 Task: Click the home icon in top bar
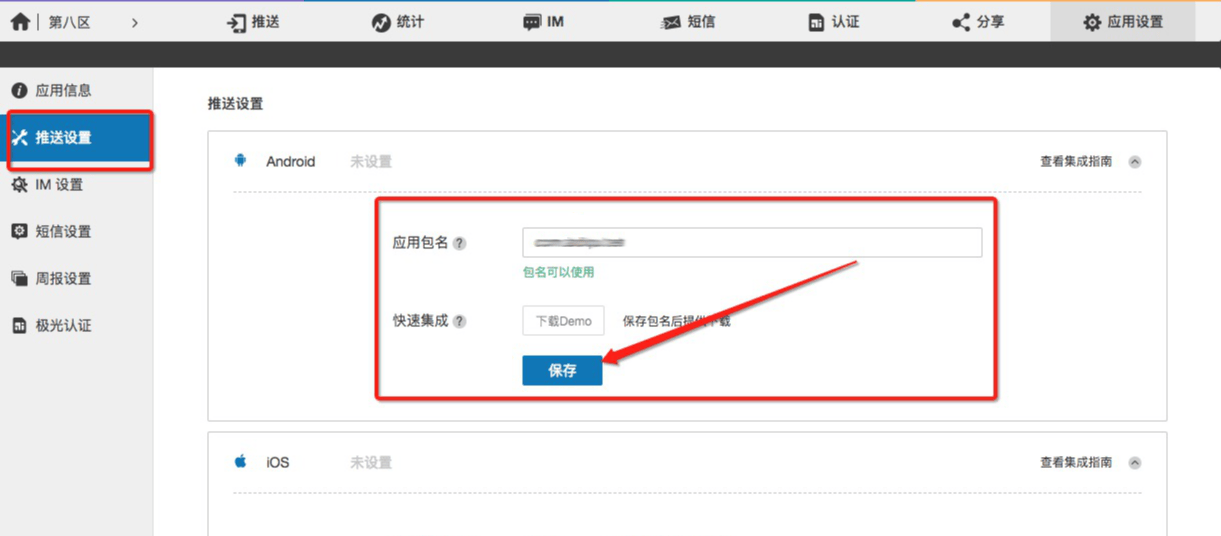coord(19,21)
